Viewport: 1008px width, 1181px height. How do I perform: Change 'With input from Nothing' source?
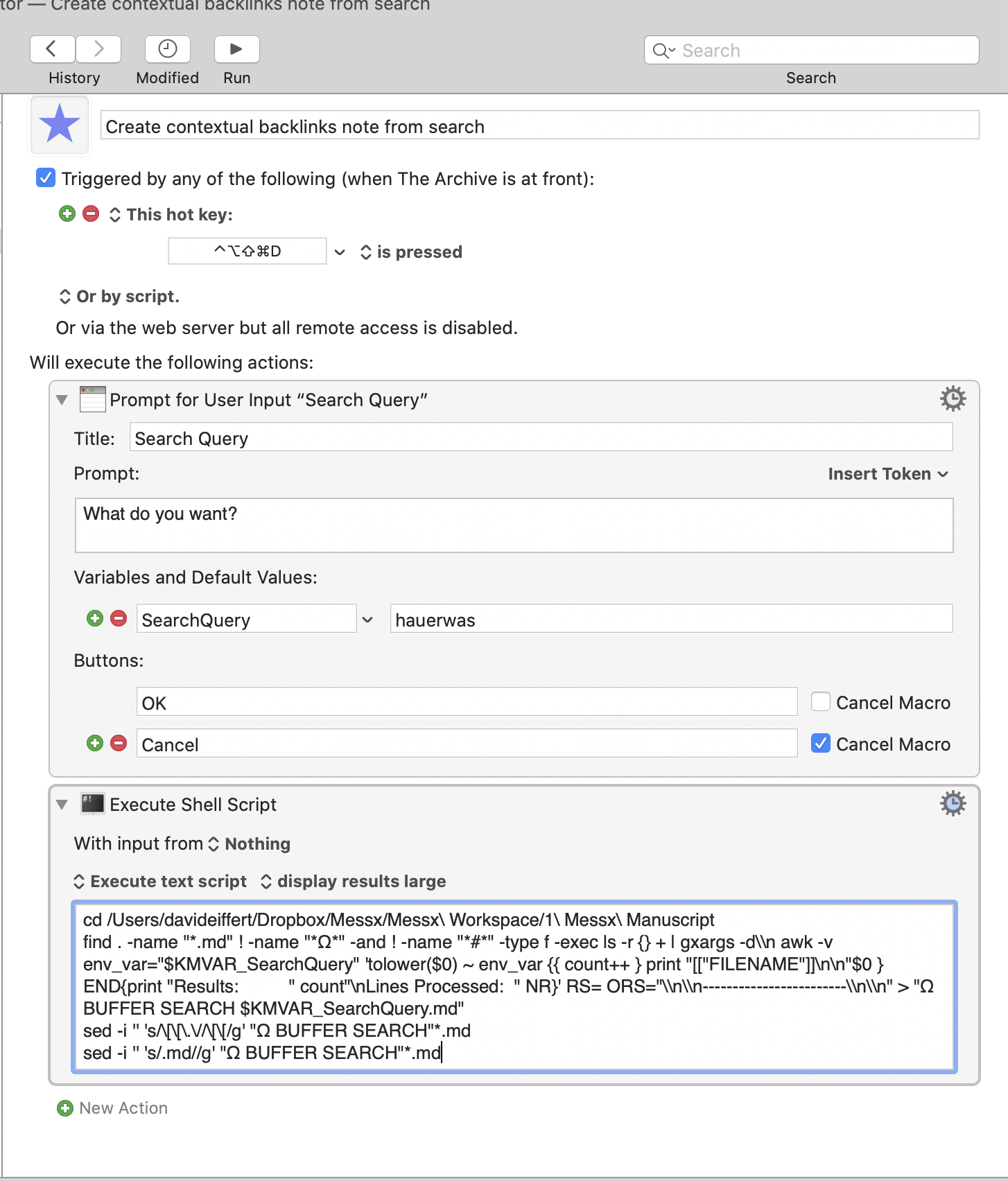(251, 844)
